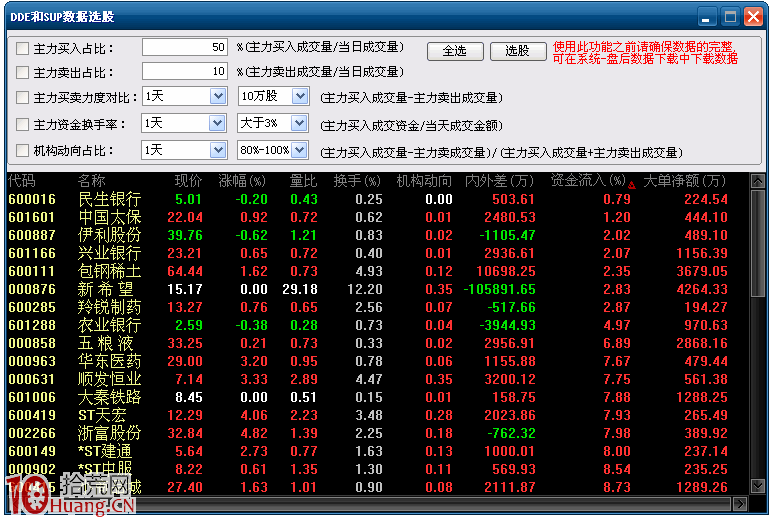This screenshot has height=525, width=779.
Task: Click the vertical scrollbar down arrow
Action: 758,486
